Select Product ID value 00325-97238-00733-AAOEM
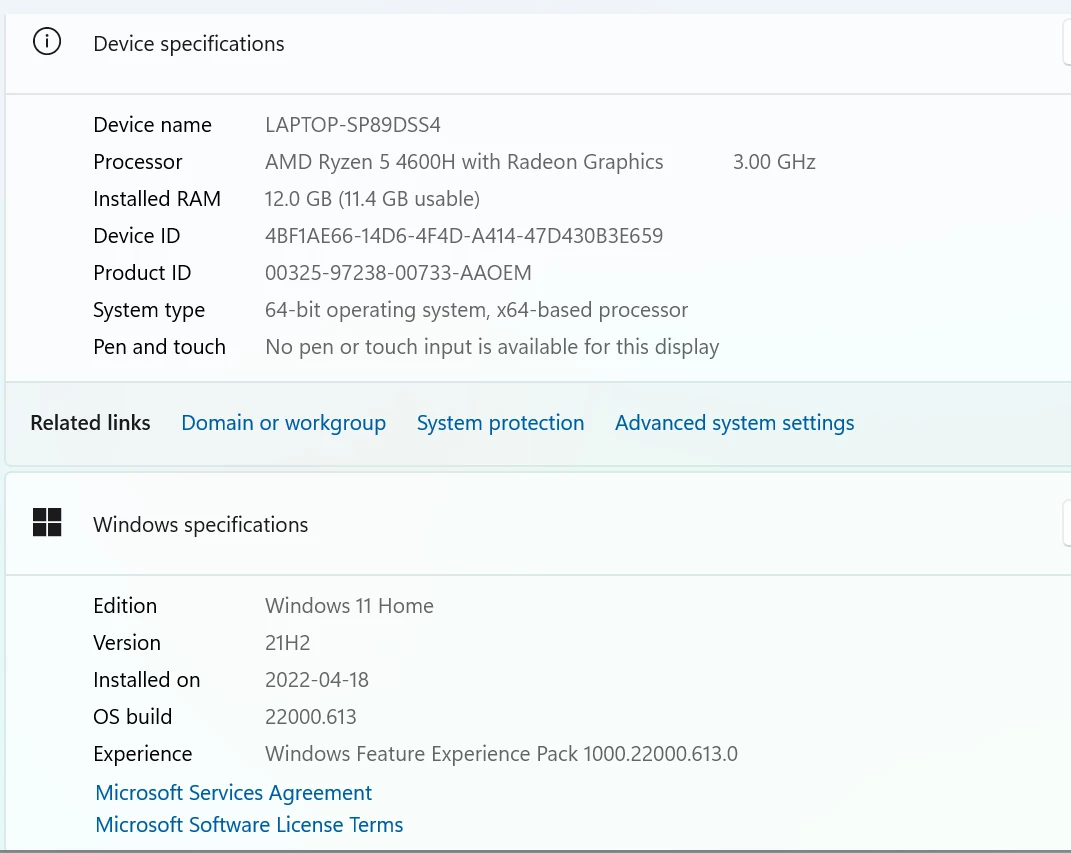The width and height of the screenshot is (1071, 853). [x=398, y=272]
